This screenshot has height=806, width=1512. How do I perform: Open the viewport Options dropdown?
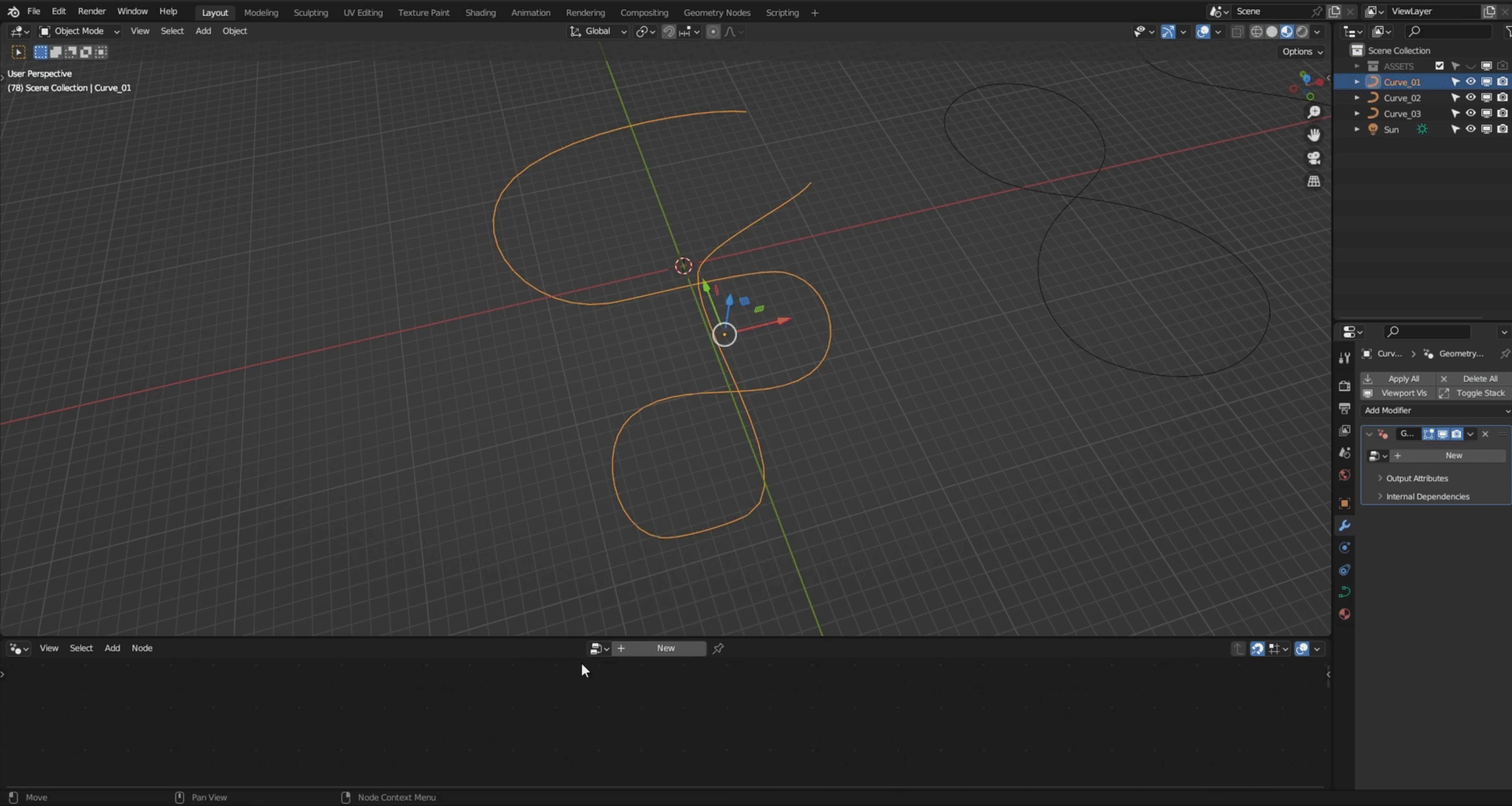tap(1303, 52)
